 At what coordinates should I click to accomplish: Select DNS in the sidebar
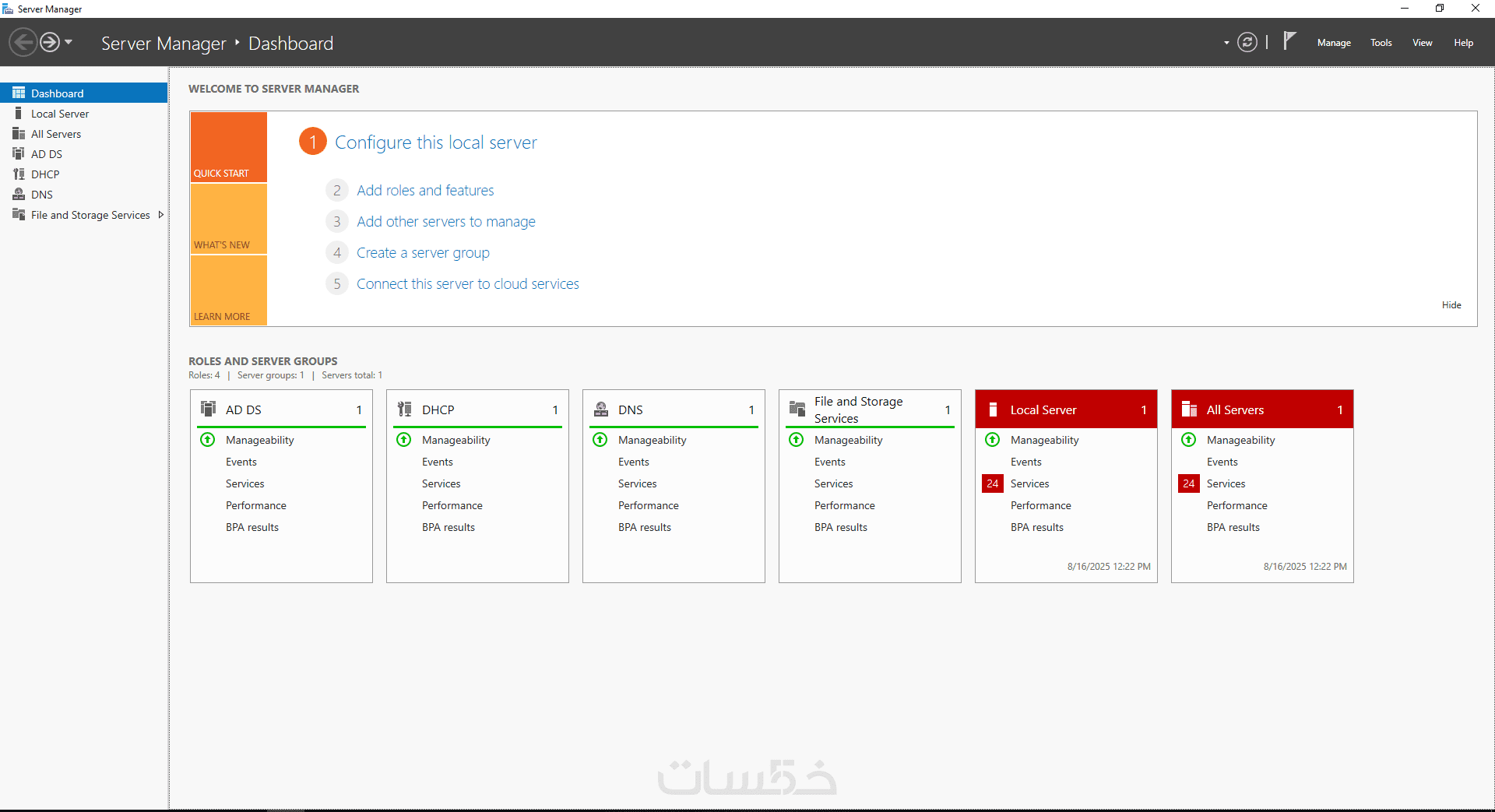click(x=84, y=194)
